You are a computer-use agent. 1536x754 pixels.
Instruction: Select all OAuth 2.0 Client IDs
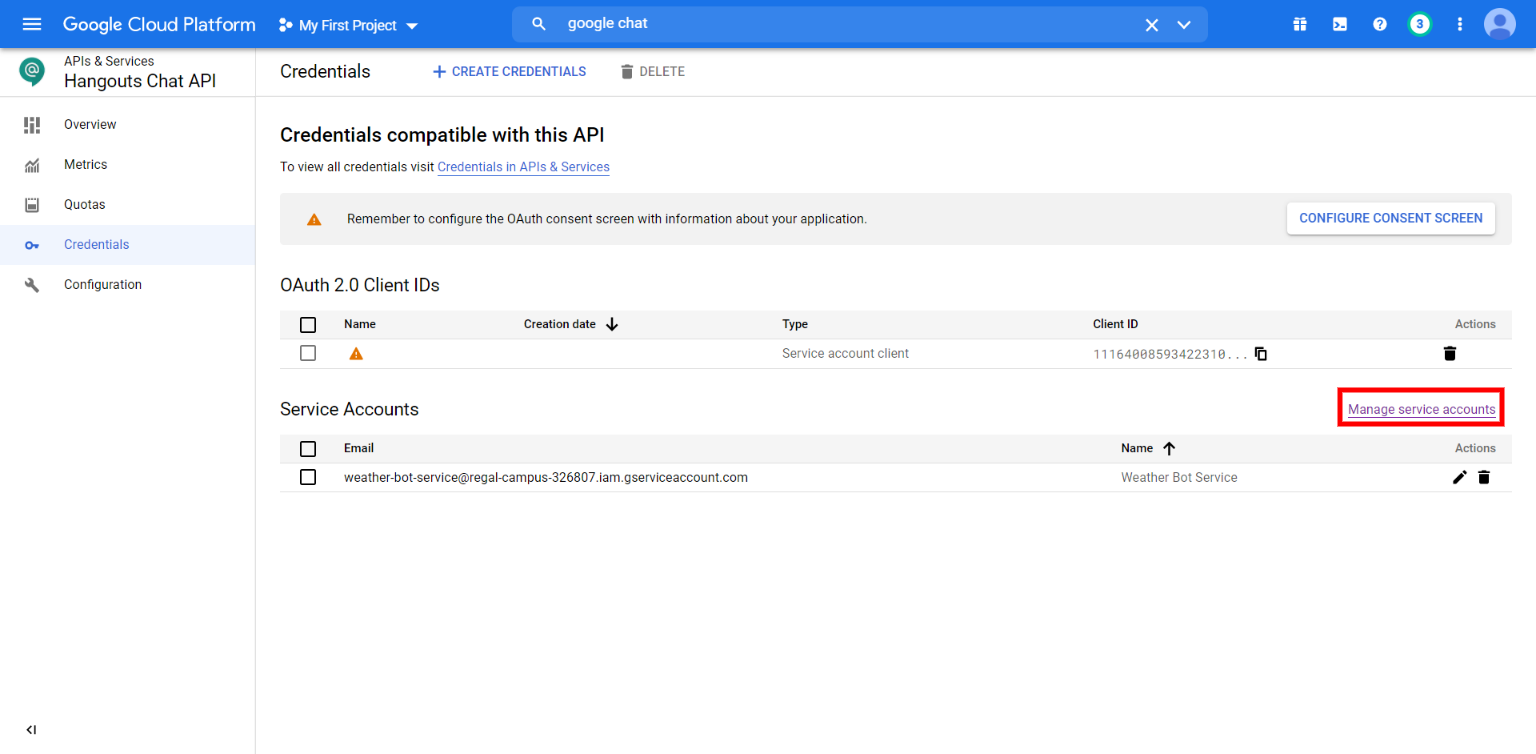click(x=307, y=324)
